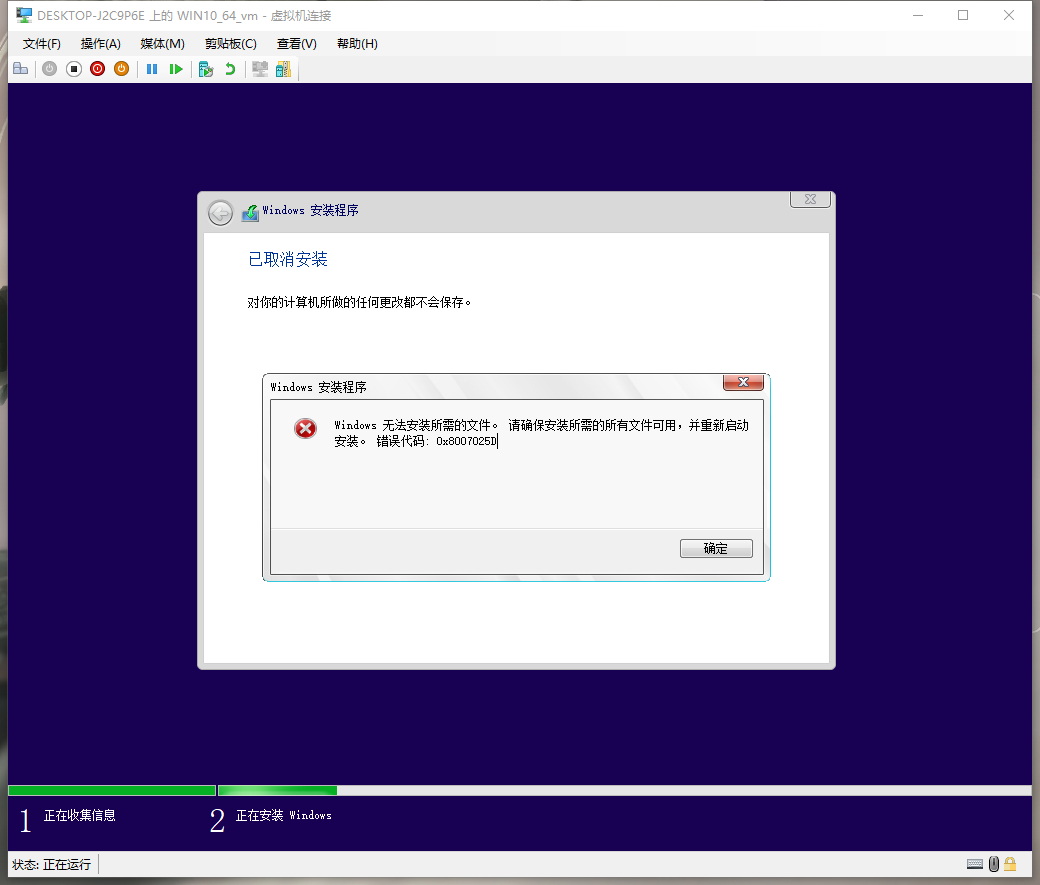Open the 帮助(H) menu
Image resolution: width=1040 pixels, height=885 pixels.
coord(358,44)
